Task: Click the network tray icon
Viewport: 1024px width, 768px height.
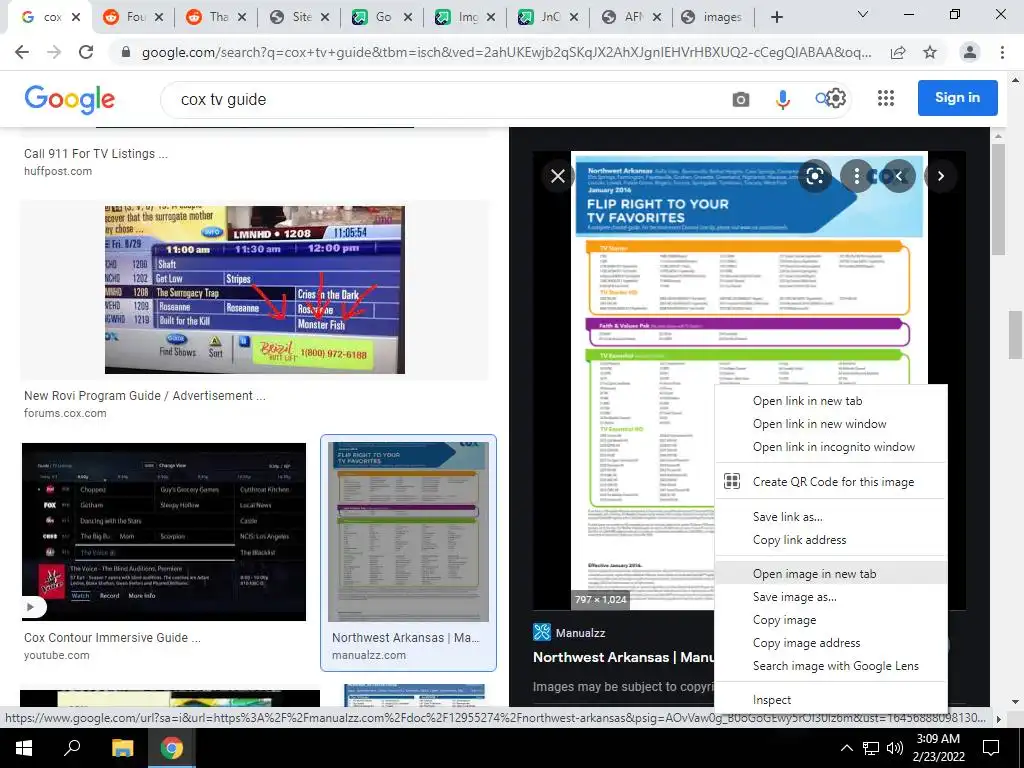Action: tap(871, 748)
